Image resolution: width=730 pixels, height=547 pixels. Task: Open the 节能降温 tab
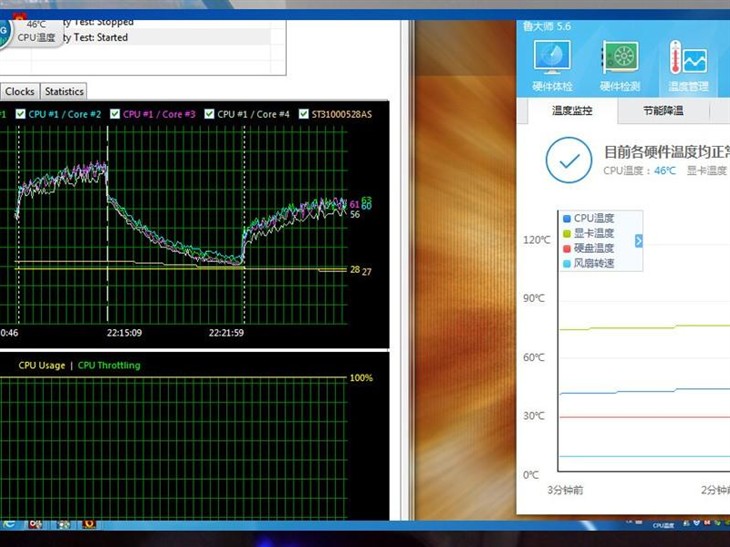tap(663, 111)
